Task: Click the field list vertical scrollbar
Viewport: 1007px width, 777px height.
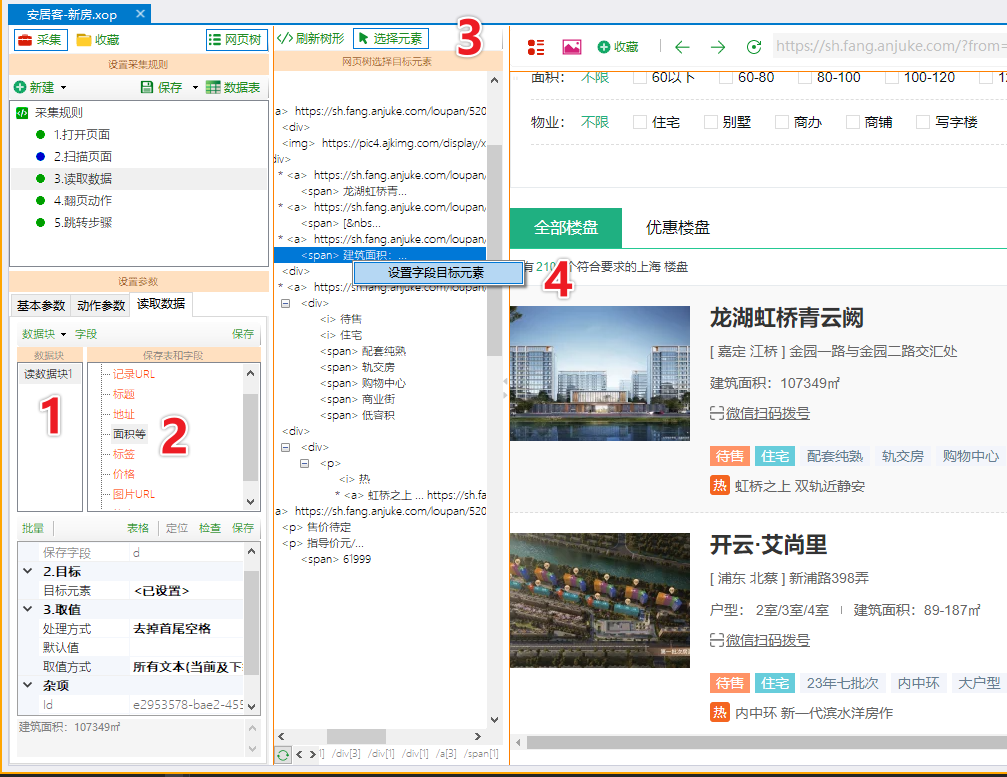Action: 250,437
